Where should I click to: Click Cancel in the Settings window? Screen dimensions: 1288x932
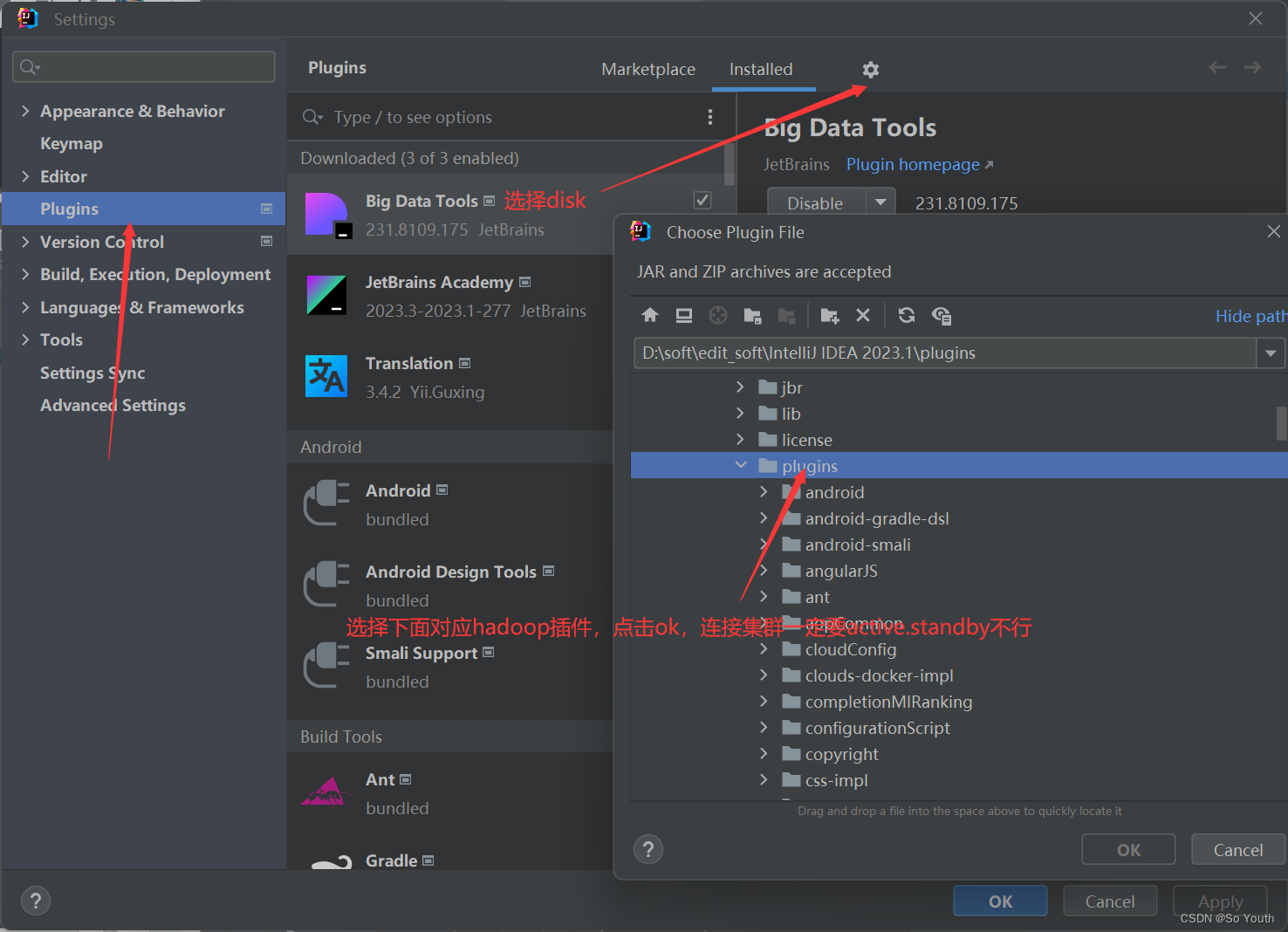tap(1110, 901)
